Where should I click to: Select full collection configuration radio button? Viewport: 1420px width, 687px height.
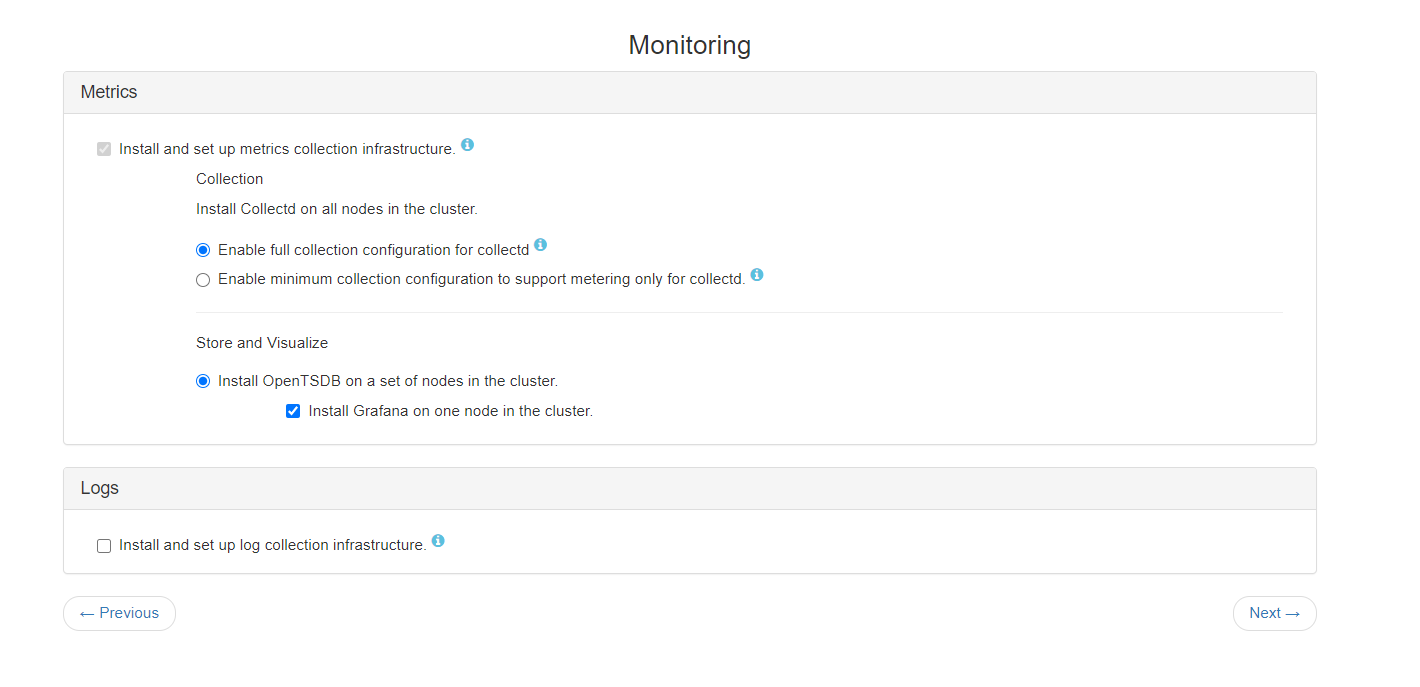pos(203,250)
